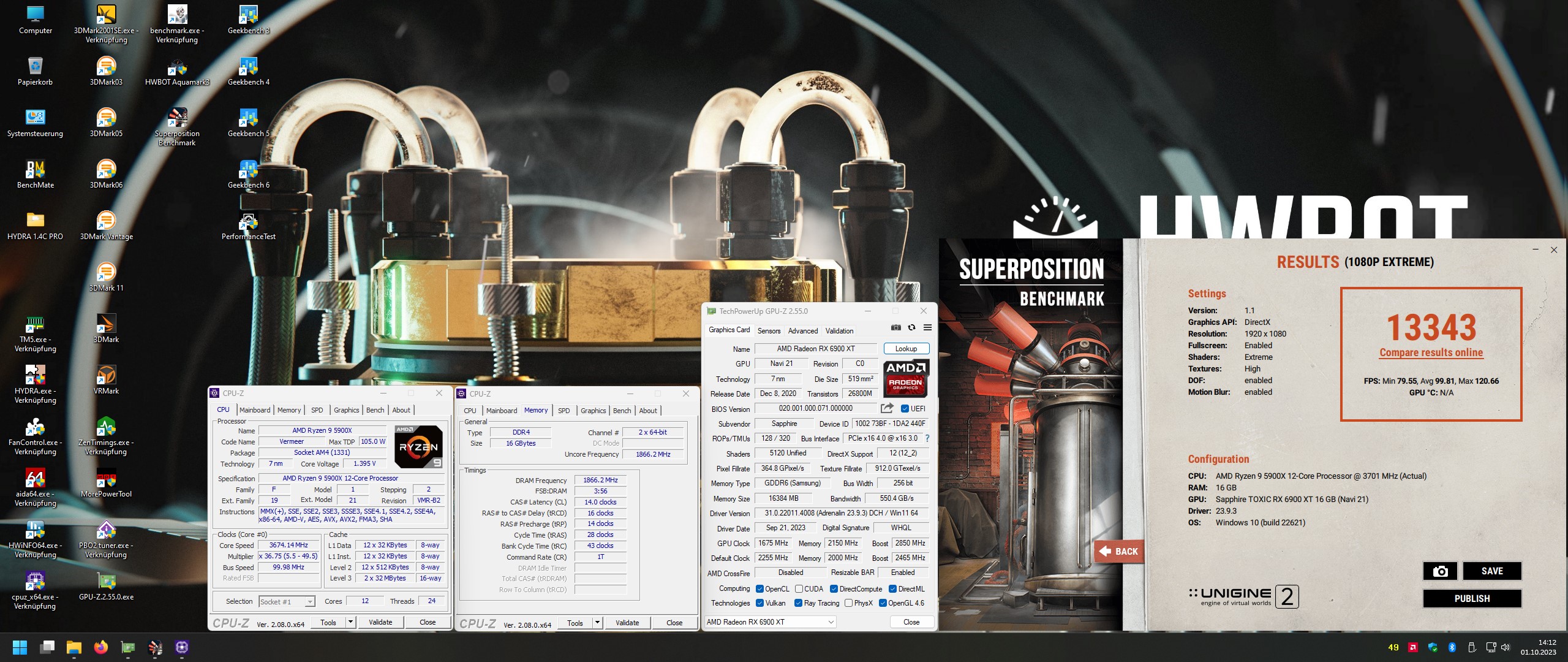Screen dimensions: 1568x662
Task: Click the GPU-Z screenshot camera icon
Action: point(895,328)
